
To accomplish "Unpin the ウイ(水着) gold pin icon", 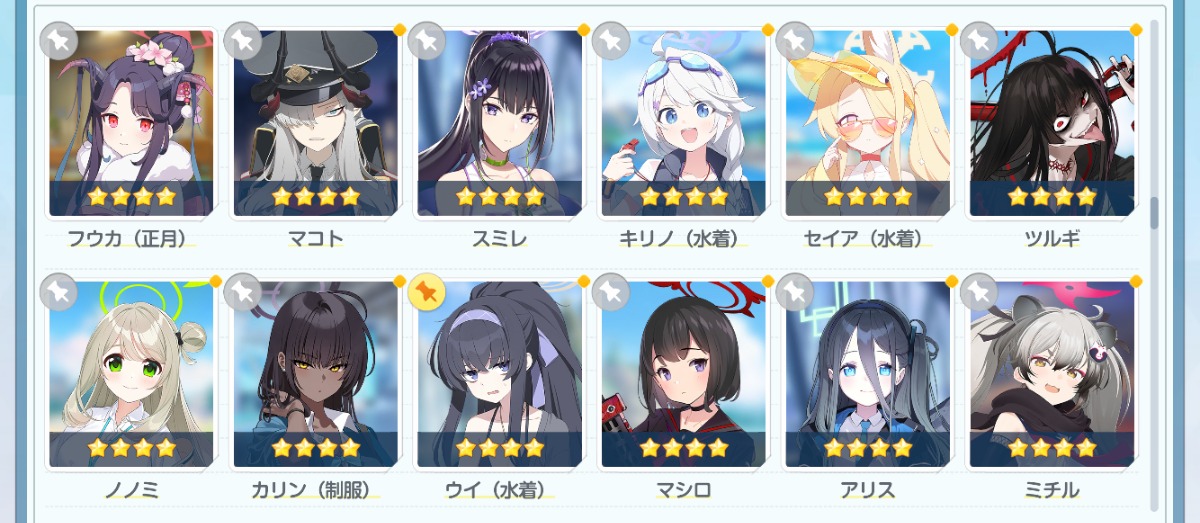I will 427,293.
